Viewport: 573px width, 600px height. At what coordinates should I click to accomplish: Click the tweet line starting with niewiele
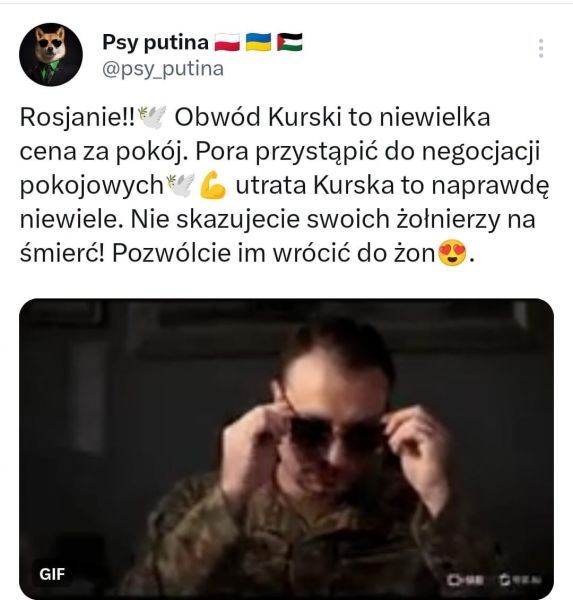coord(278,220)
